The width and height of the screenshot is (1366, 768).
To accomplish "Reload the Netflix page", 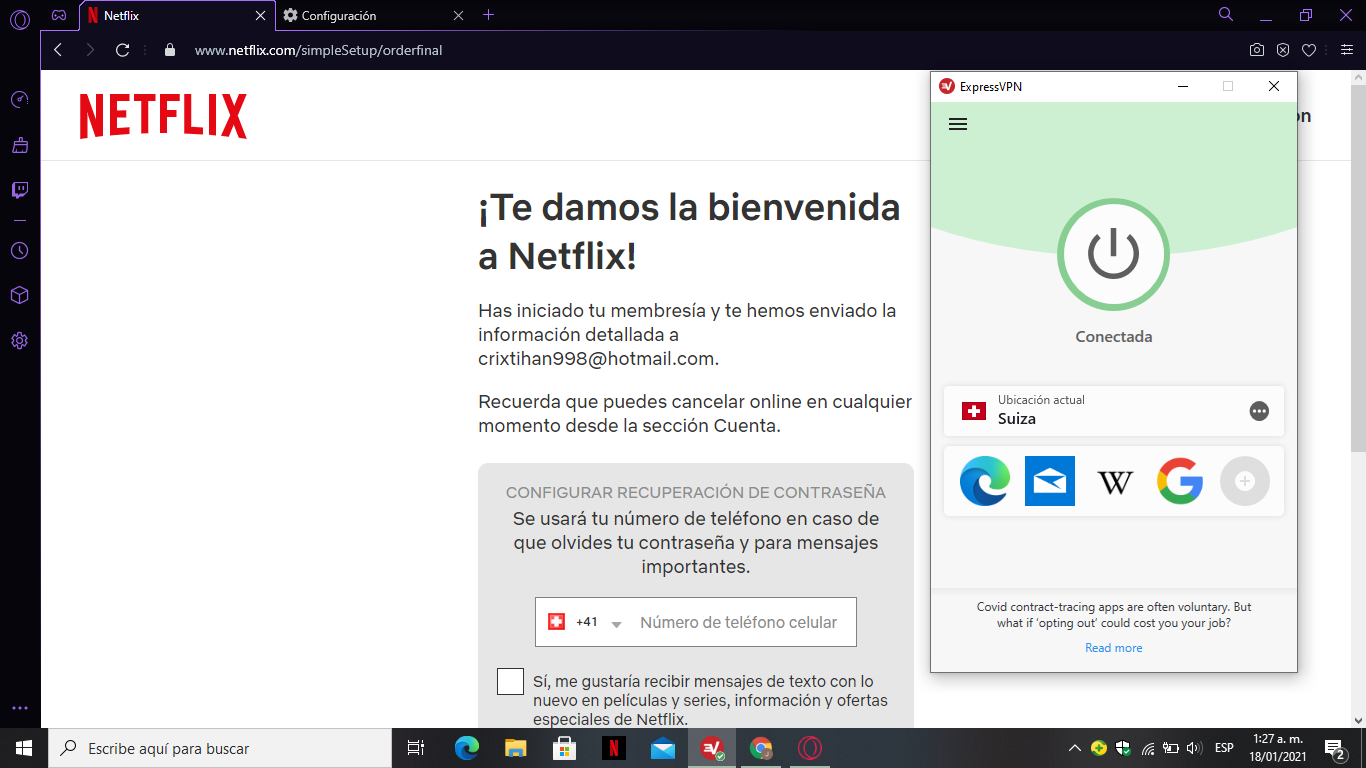I will (123, 50).
